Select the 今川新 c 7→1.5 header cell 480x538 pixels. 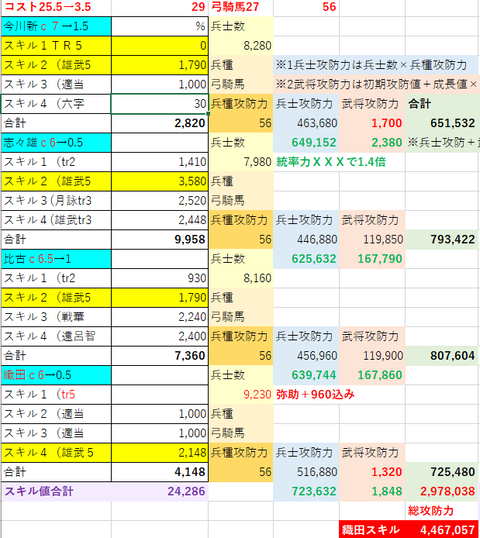coord(56,26)
